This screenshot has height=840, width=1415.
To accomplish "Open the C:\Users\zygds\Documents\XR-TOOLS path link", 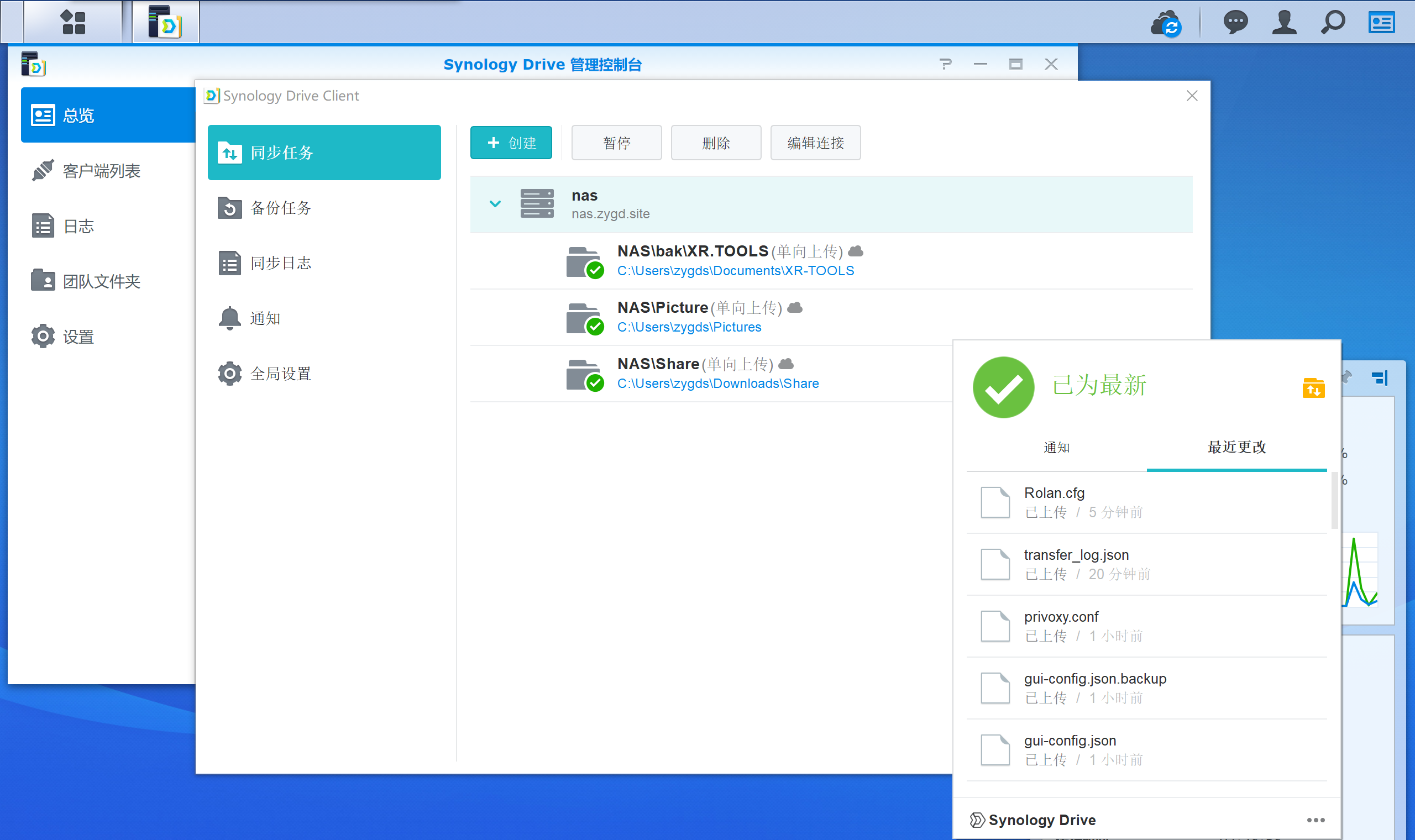I will (736, 271).
